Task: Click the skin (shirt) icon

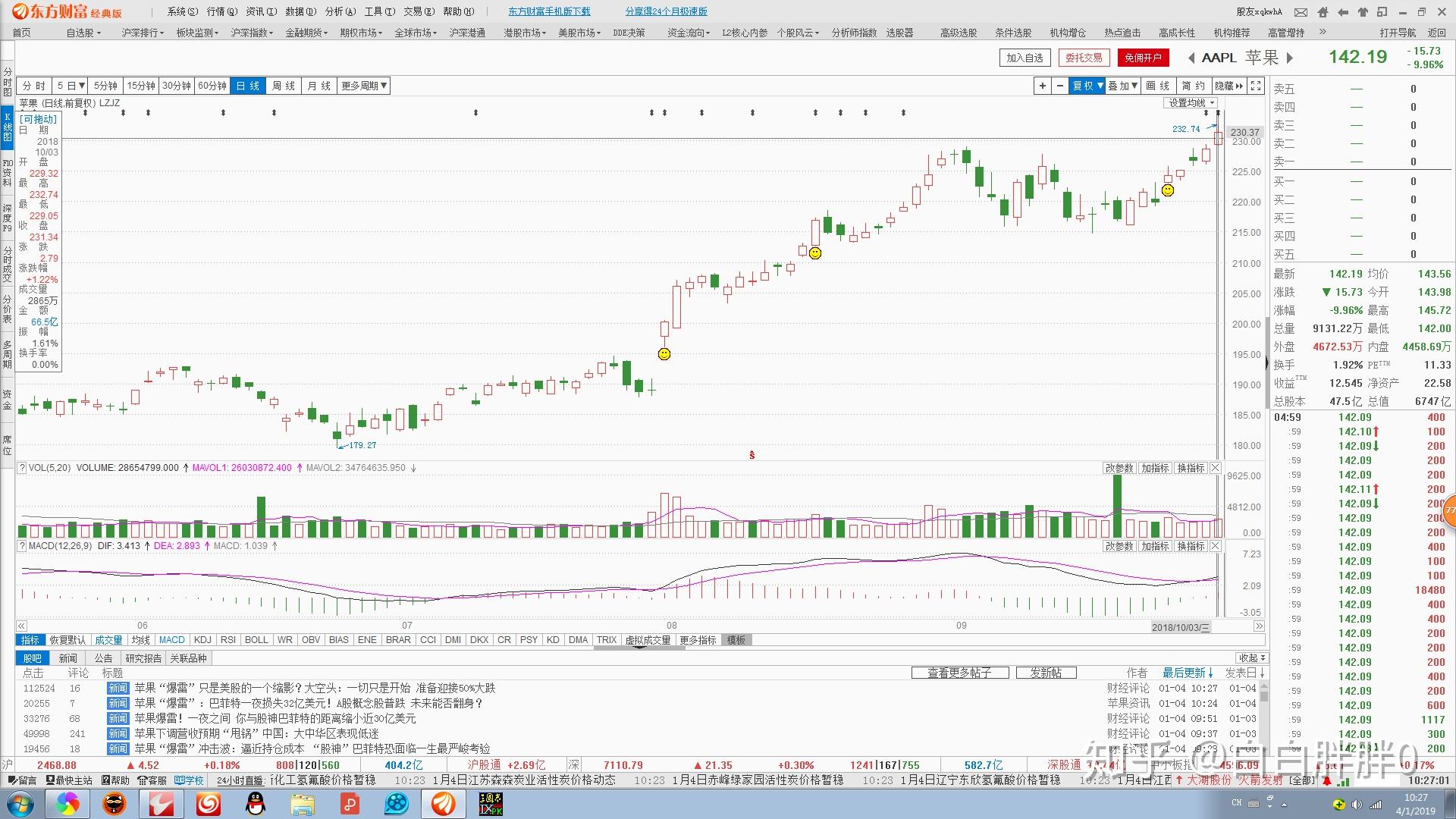Action: (1363, 12)
